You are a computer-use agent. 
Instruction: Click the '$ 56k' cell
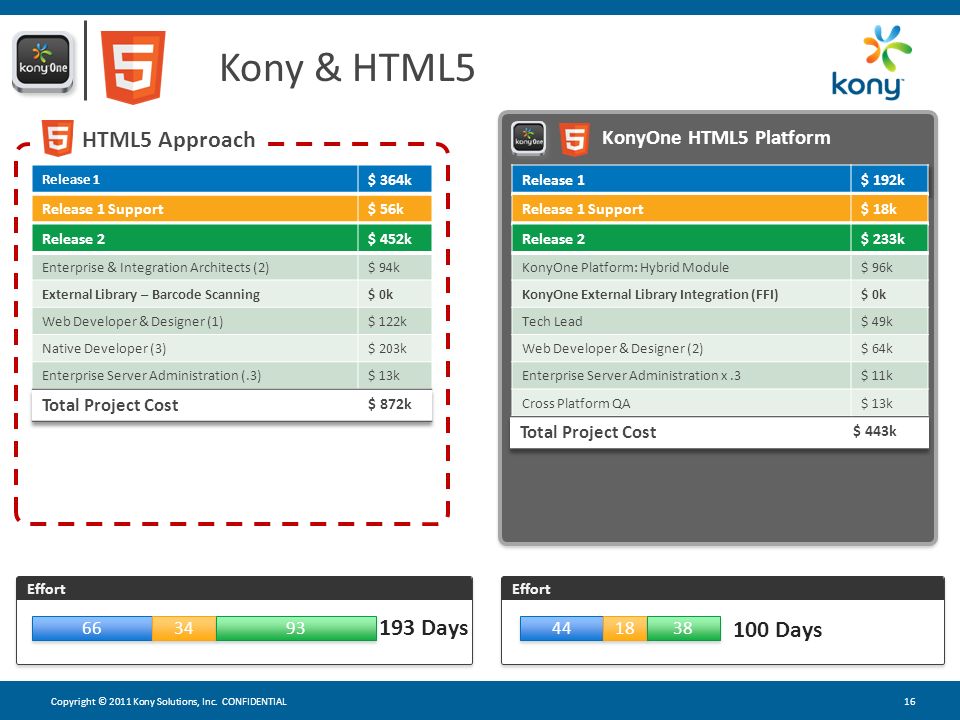coord(395,209)
